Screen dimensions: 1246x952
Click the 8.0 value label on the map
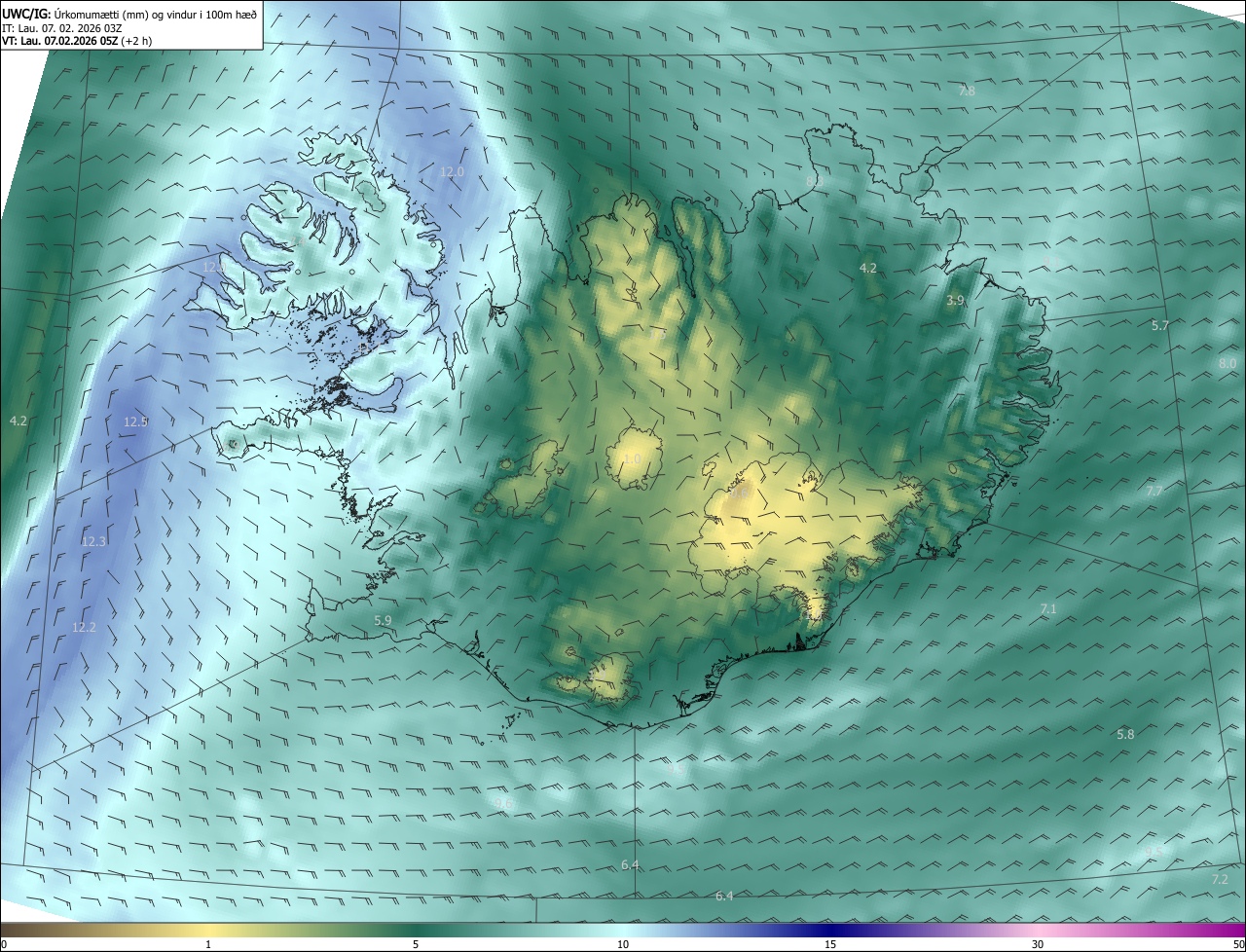(x=1227, y=363)
